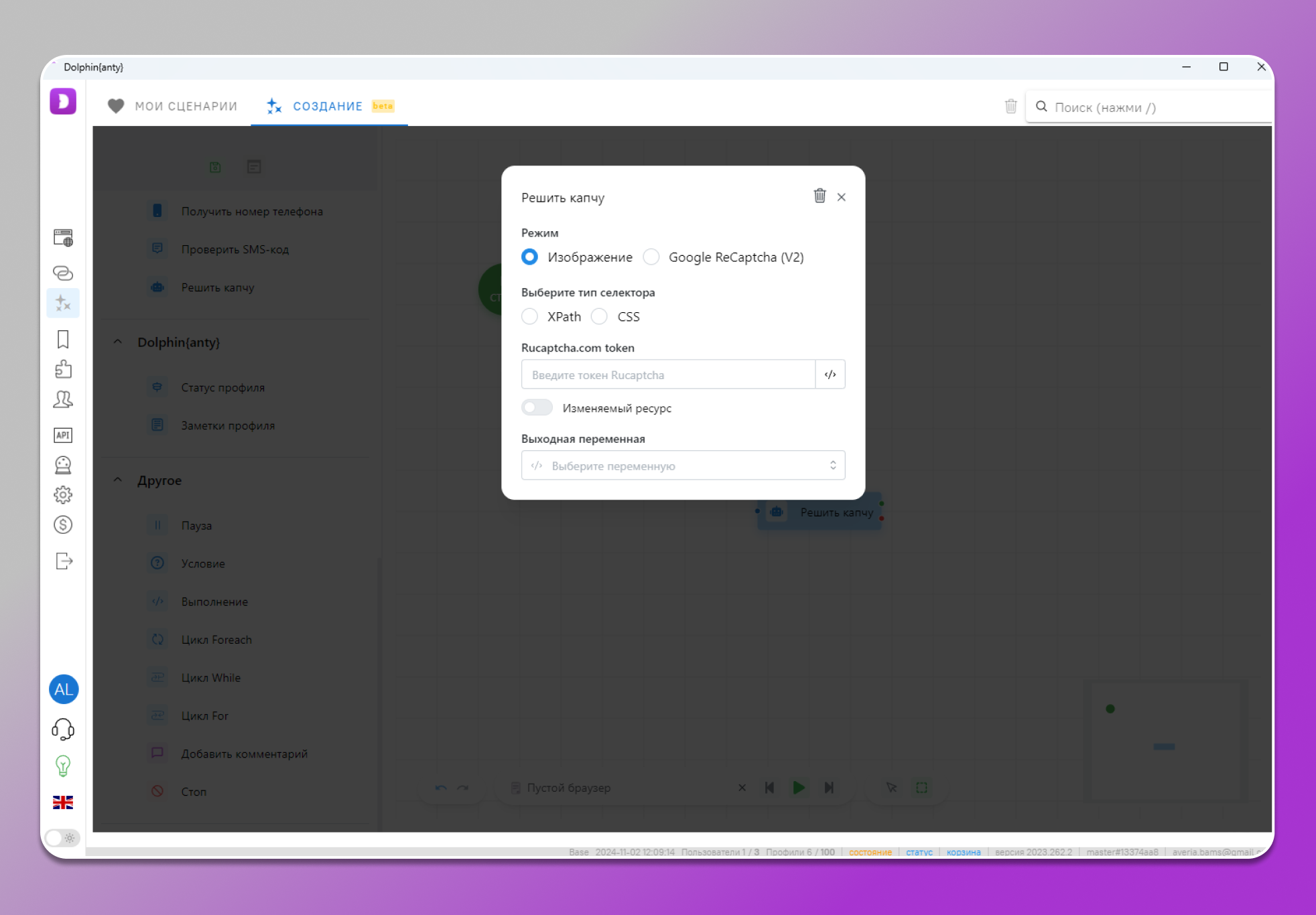Collapse the Dolphin{anty} section
The width and height of the screenshot is (1316, 915).
(x=118, y=342)
